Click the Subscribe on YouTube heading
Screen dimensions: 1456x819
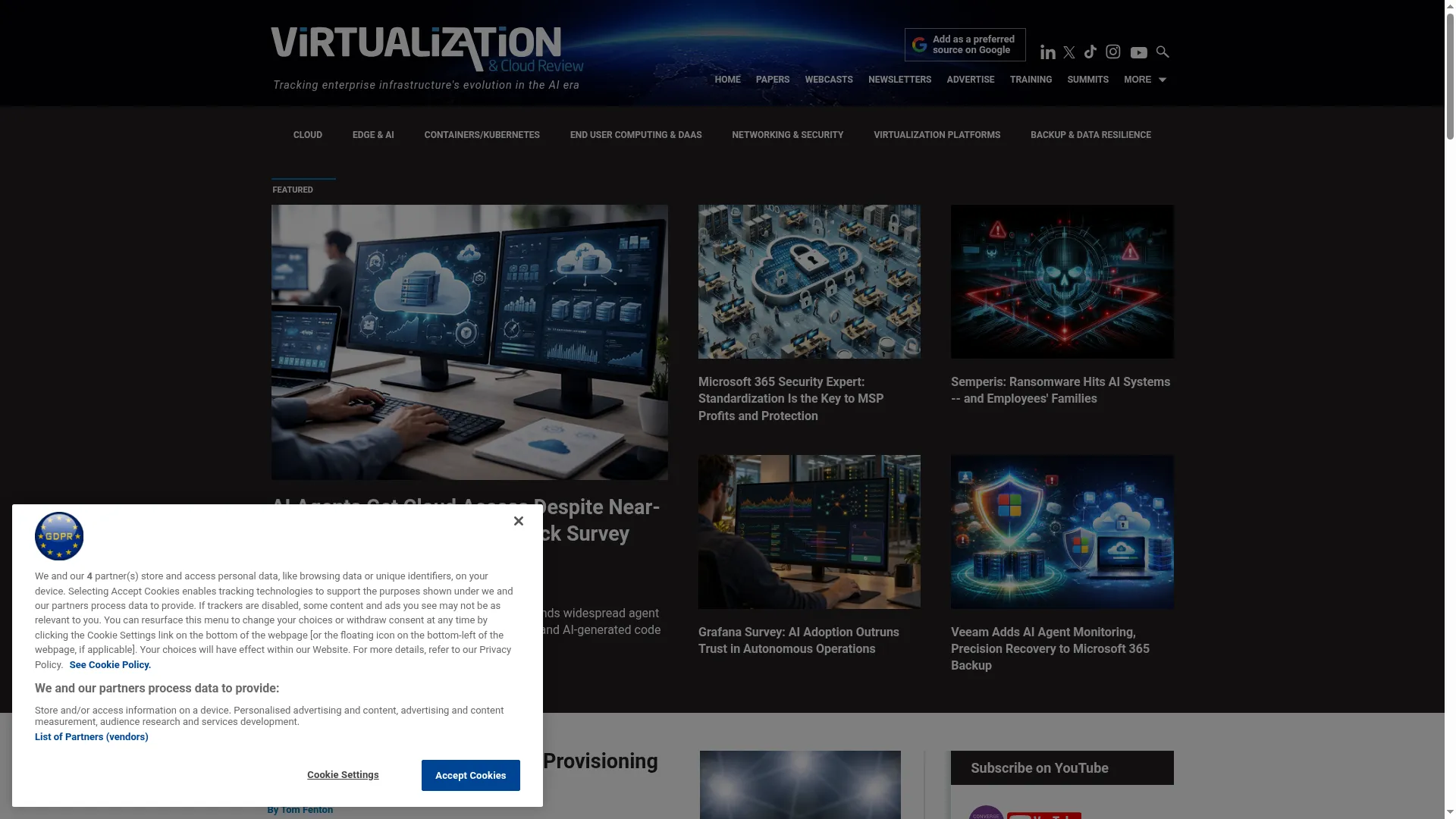pos(1039,768)
